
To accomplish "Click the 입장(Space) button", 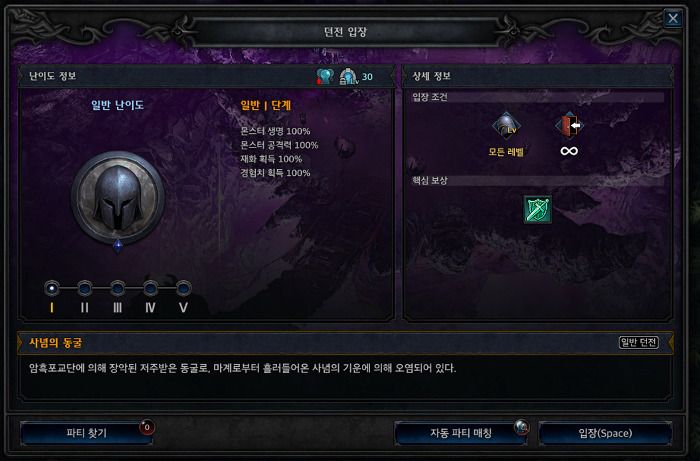I will click(x=605, y=433).
